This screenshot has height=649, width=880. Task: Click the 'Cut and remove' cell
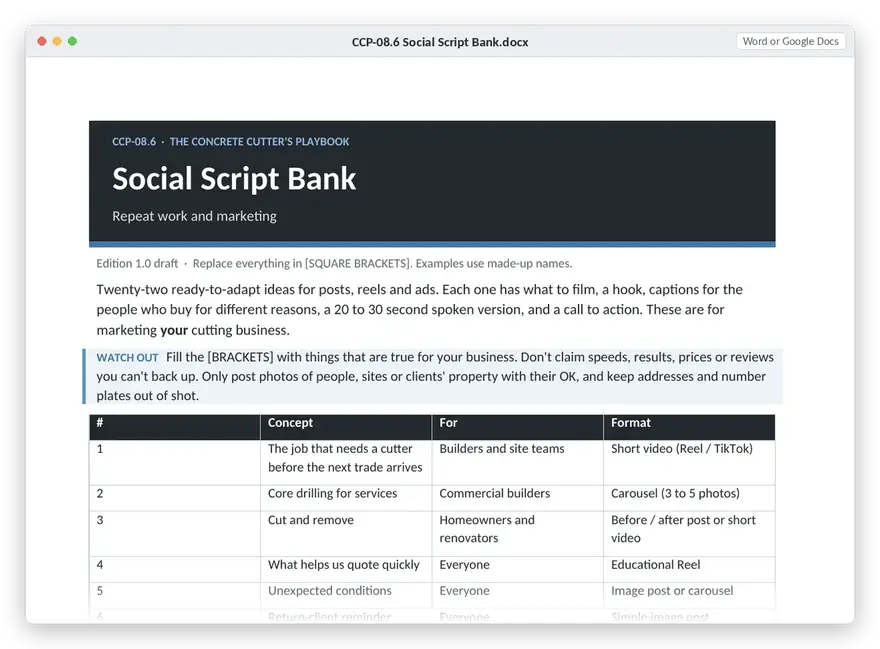tap(346, 534)
